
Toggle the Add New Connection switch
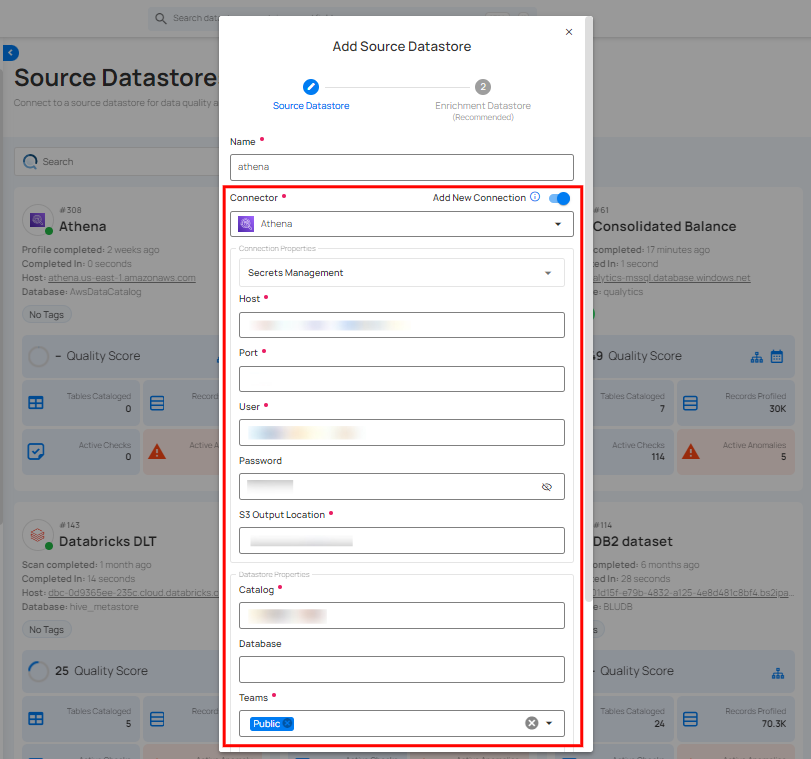(559, 198)
